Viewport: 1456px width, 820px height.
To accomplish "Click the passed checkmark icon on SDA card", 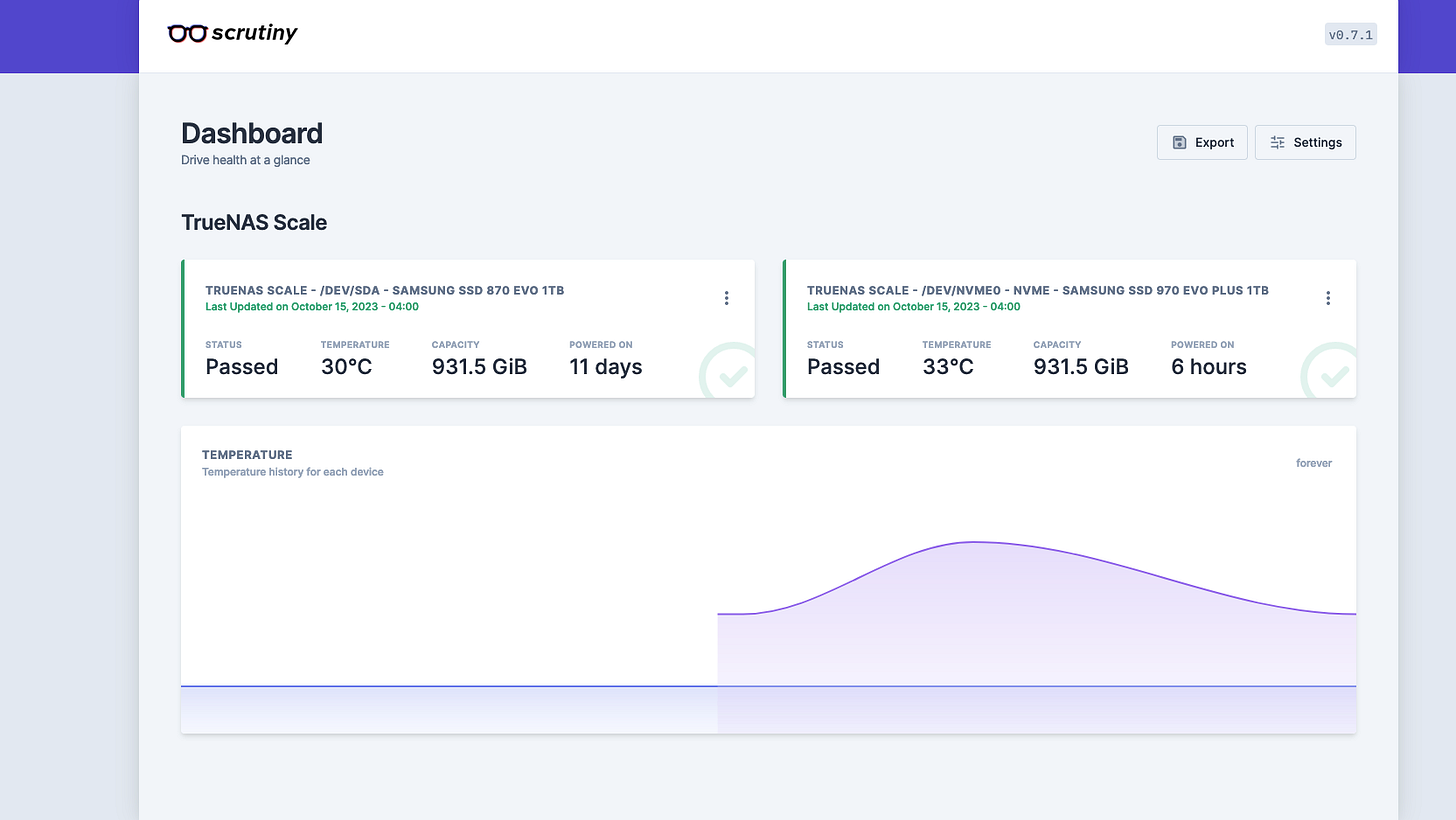I will pos(728,371).
